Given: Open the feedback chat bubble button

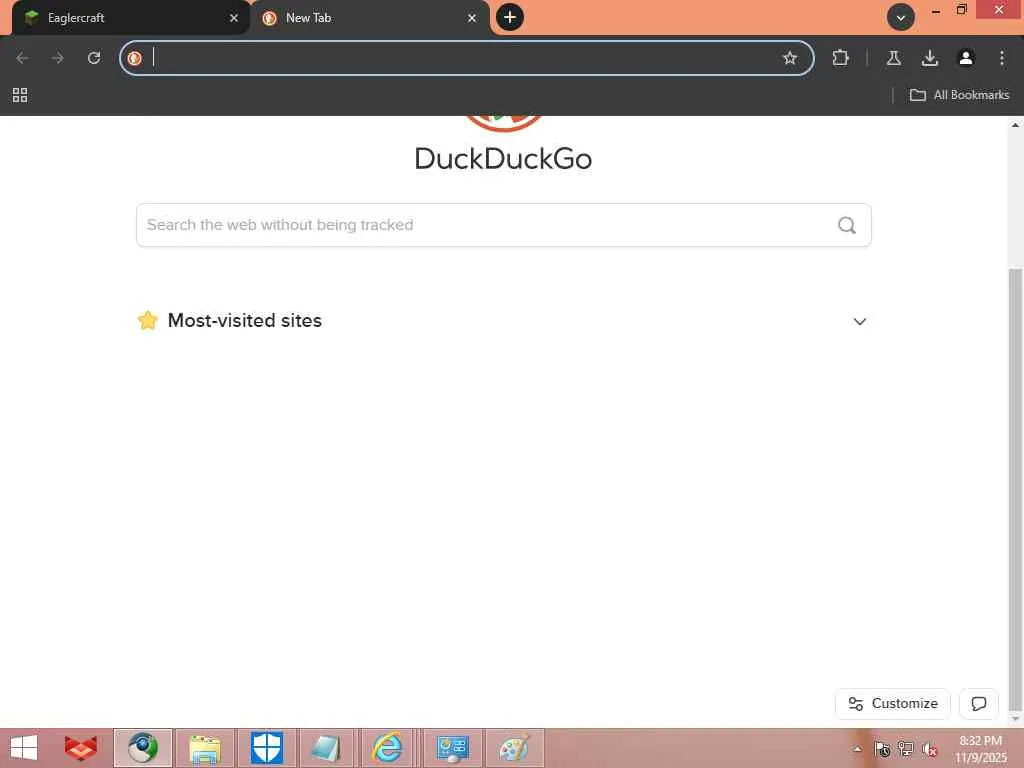Looking at the screenshot, I should pos(978,704).
